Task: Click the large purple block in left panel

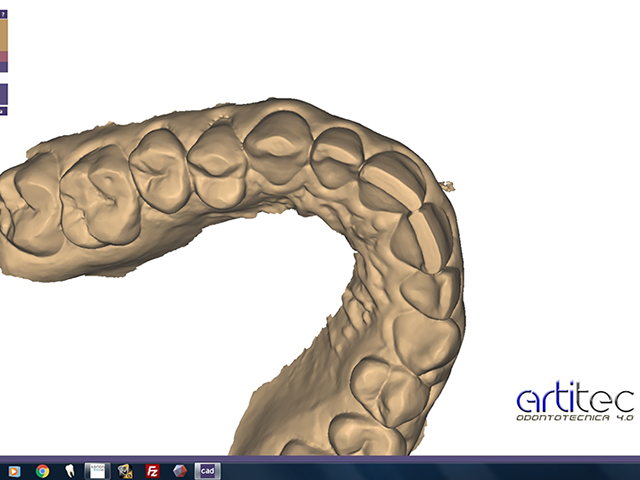Action: point(3,94)
